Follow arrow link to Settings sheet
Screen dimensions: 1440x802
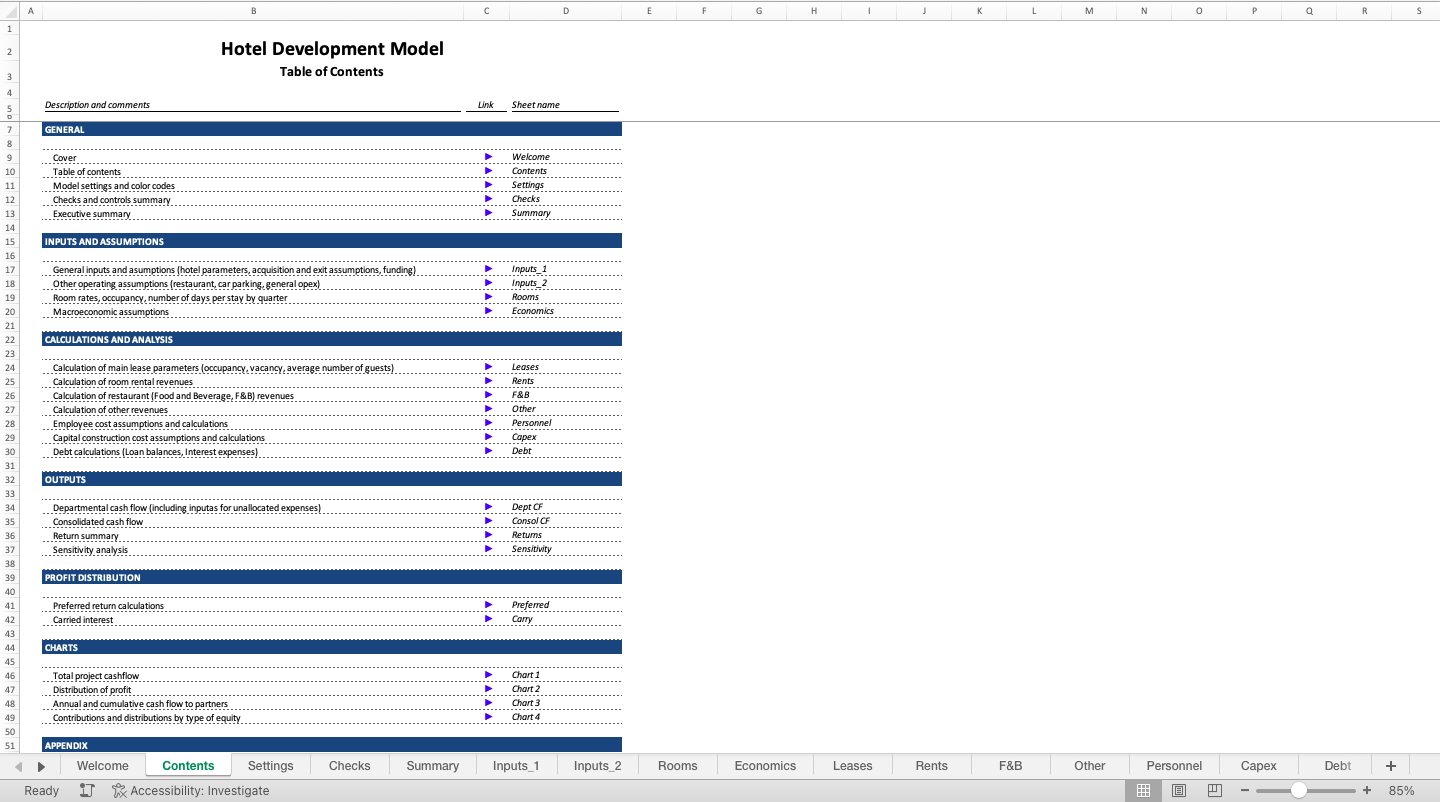[x=488, y=185]
